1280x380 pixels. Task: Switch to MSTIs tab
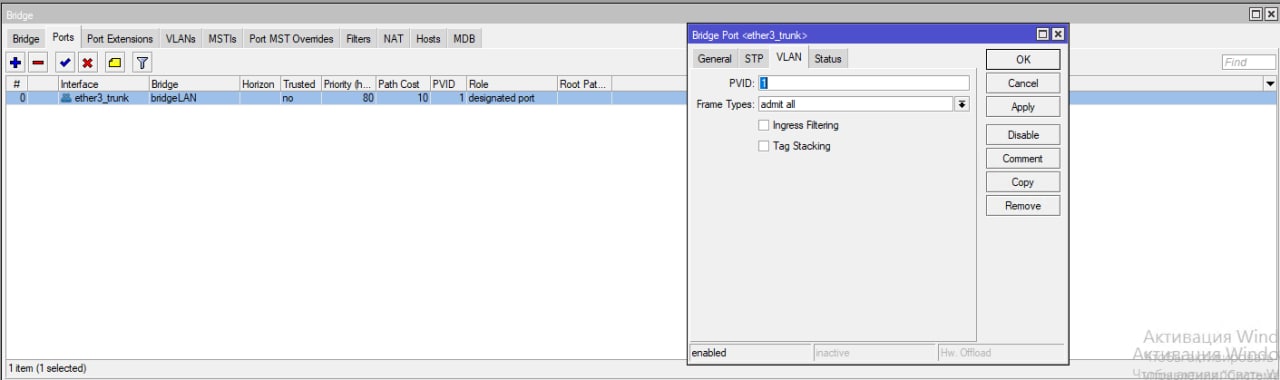coord(222,39)
